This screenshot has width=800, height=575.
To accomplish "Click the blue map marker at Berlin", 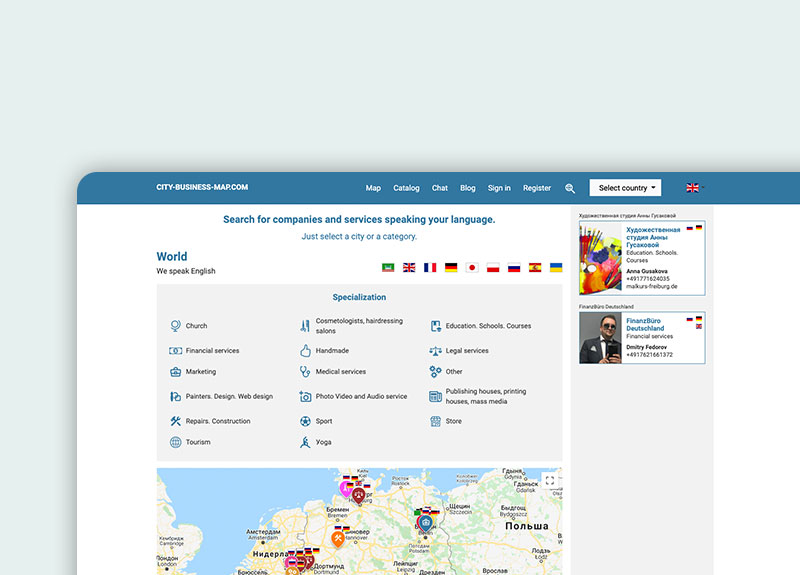I will tap(426, 523).
